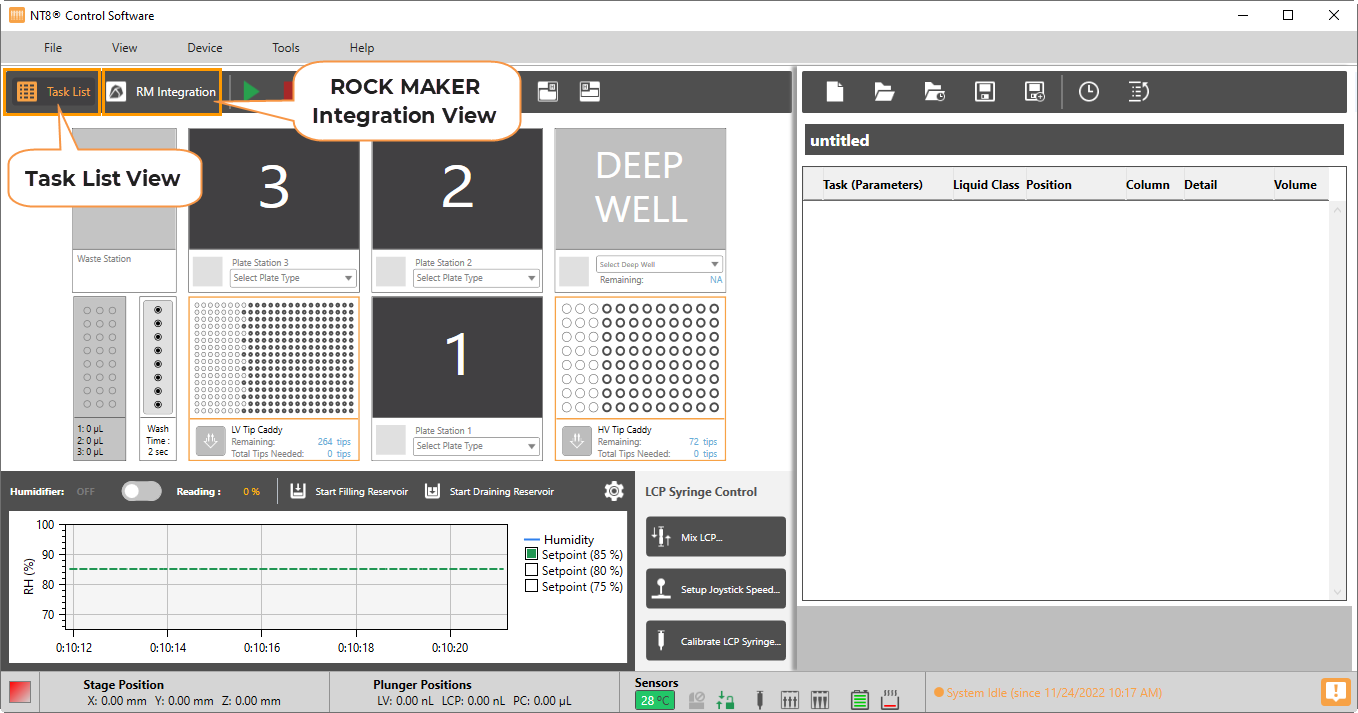Switch to the Task List view tab
1358x713 pixels.
click(54, 92)
